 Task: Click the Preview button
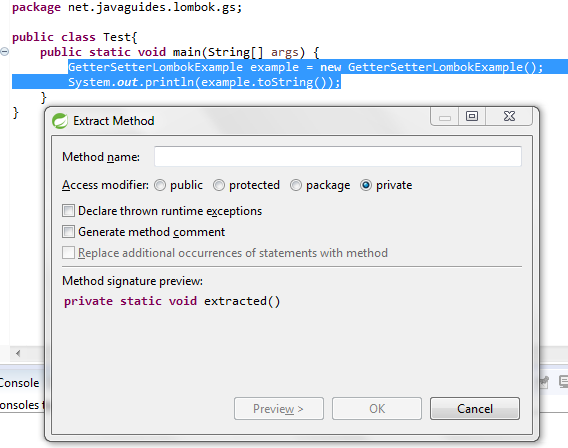click(x=279, y=409)
